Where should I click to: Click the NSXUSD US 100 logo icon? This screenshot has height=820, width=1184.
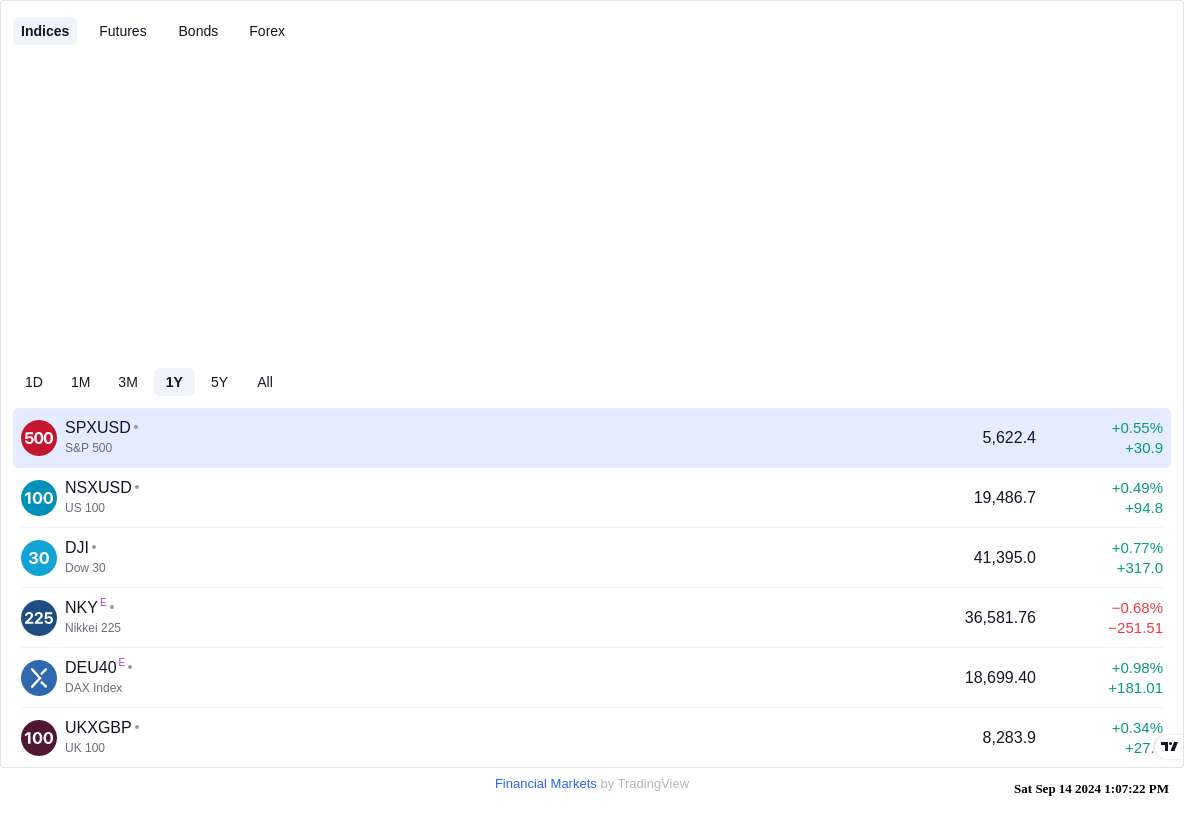point(39,498)
